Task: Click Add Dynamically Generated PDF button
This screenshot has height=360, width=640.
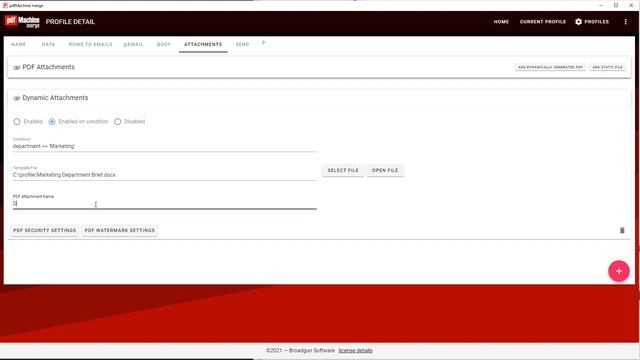Action: [550, 67]
